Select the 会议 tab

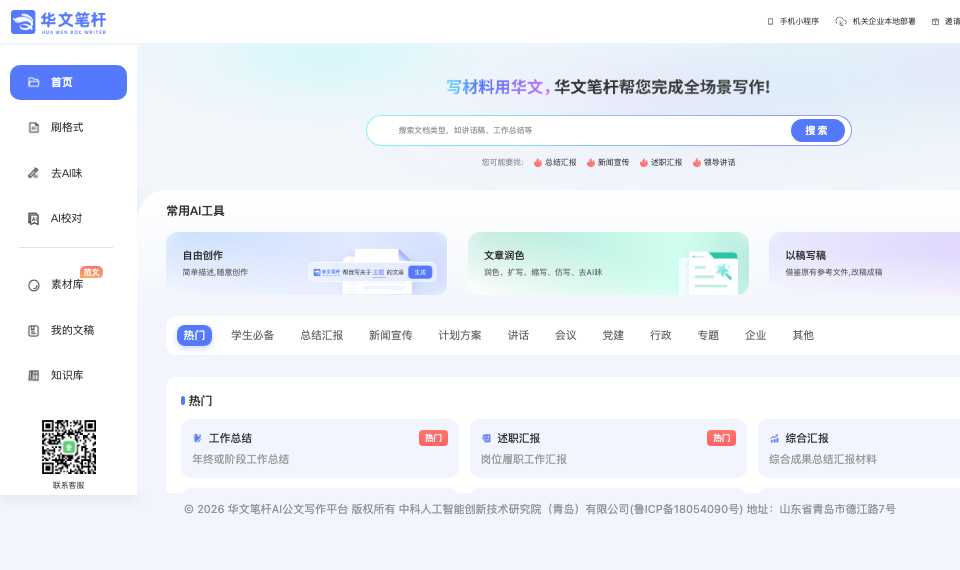(566, 336)
